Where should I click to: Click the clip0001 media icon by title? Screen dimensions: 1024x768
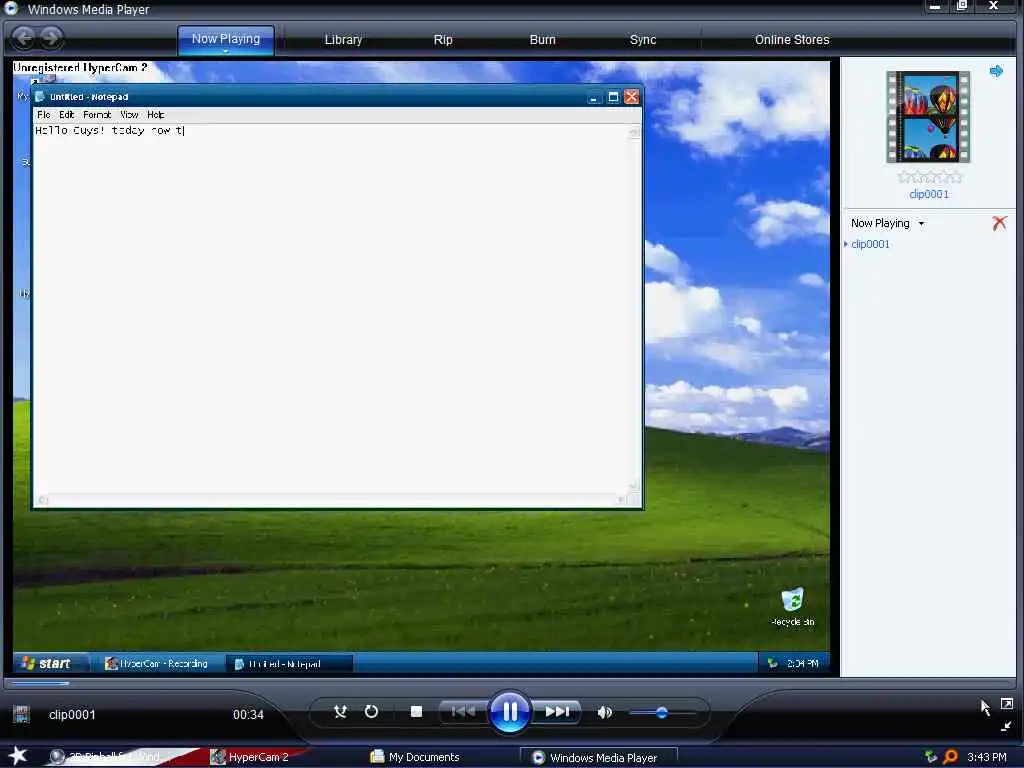click(x=22, y=714)
